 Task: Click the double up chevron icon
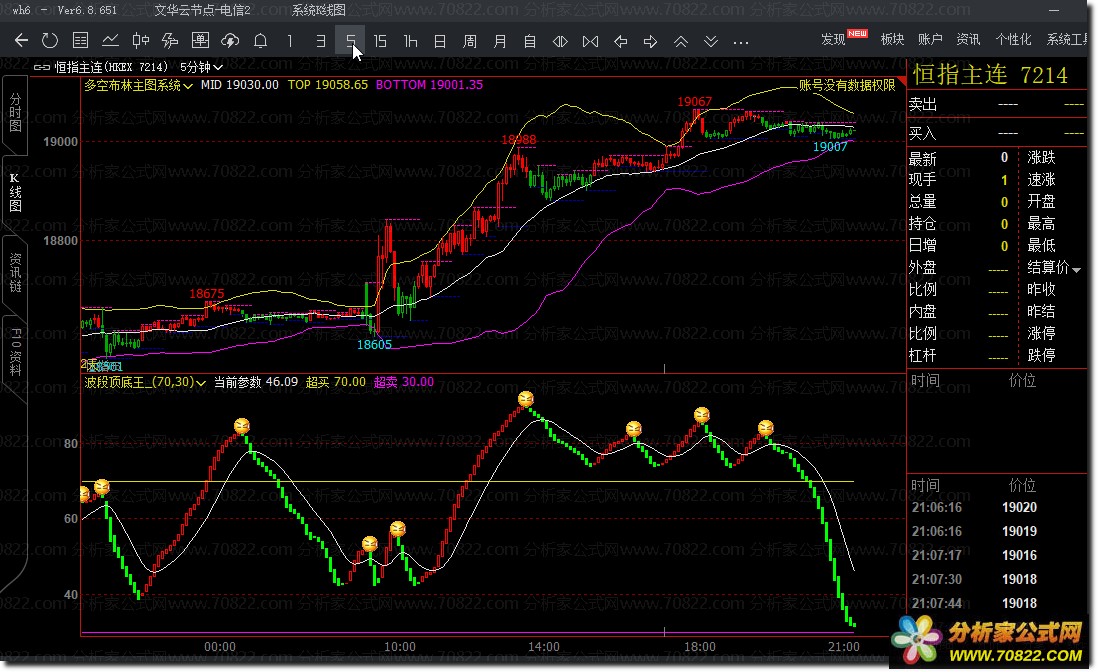681,41
